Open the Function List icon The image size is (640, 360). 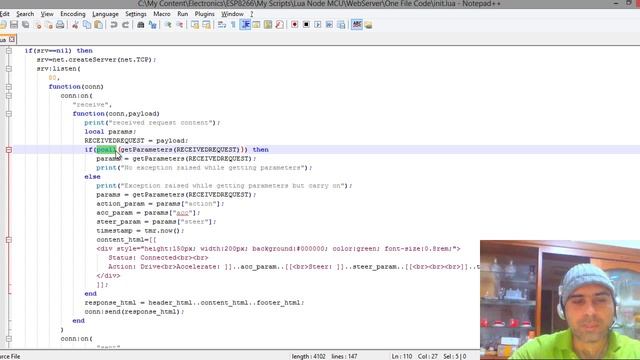point(280,25)
